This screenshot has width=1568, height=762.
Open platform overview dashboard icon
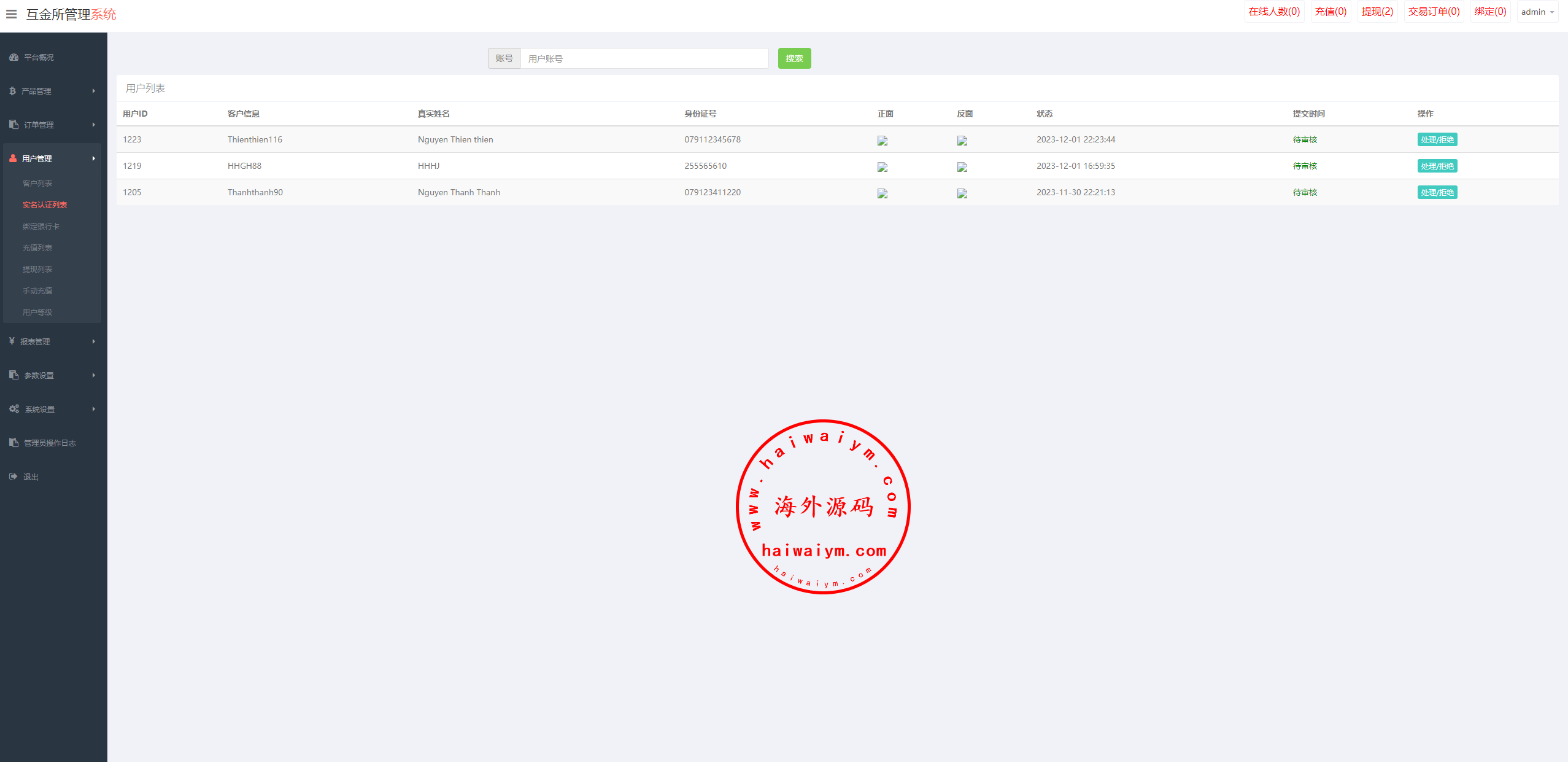14,57
